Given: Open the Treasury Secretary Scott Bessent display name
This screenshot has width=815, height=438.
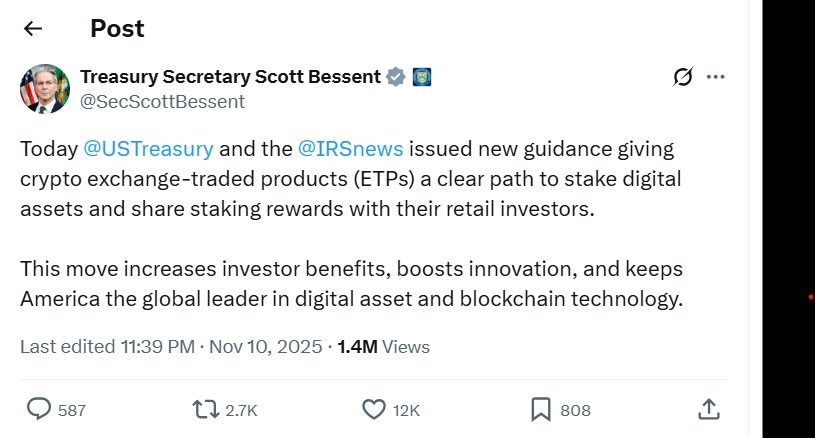Looking at the screenshot, I should pos(230,77).
